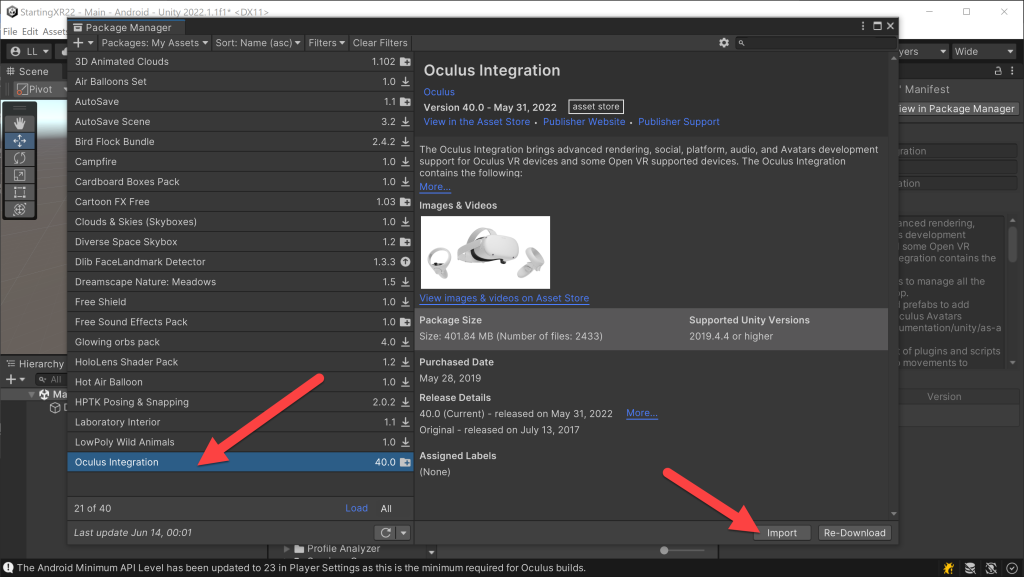Open the Publisher Support link
1024x577 pixels.
click(x=679, y=121)
